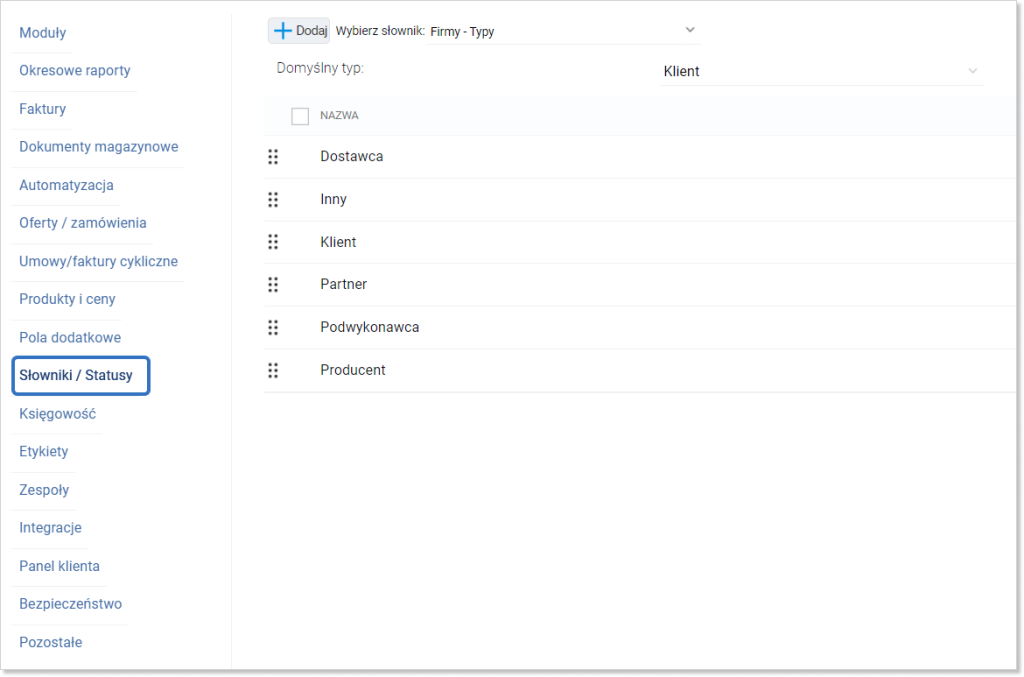
Task: Select the Dostawca entry in the list
Action: pyautogui.click(x=351, y=157)
